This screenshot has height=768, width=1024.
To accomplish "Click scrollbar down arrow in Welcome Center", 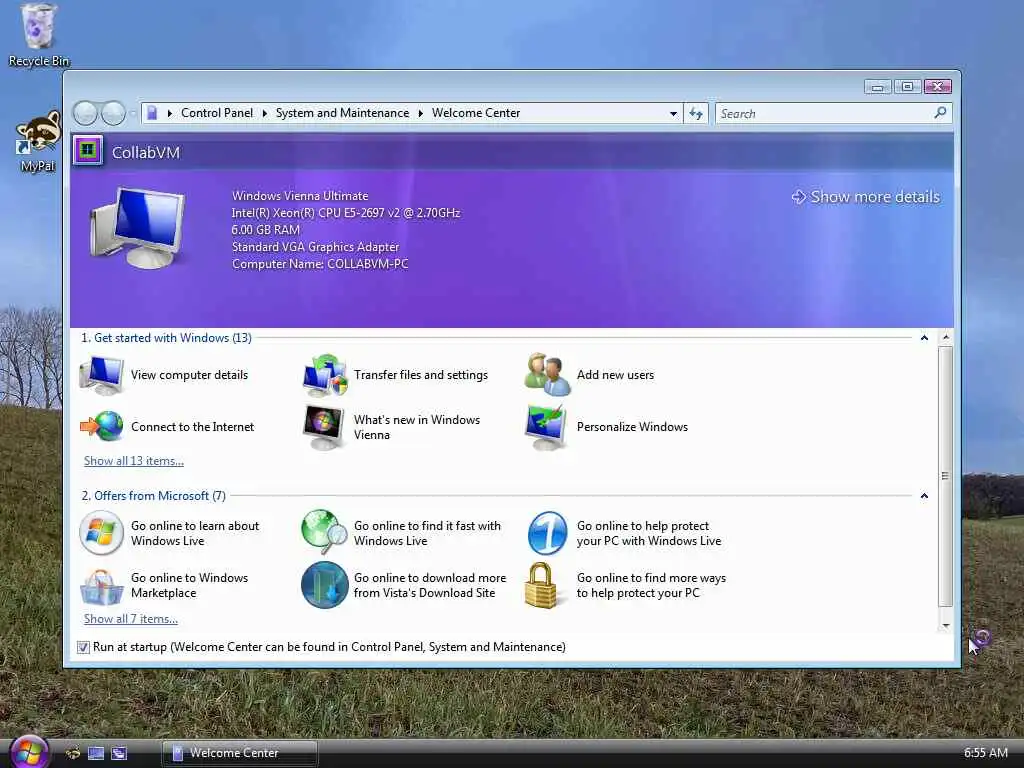I will [x=946, y=626].
